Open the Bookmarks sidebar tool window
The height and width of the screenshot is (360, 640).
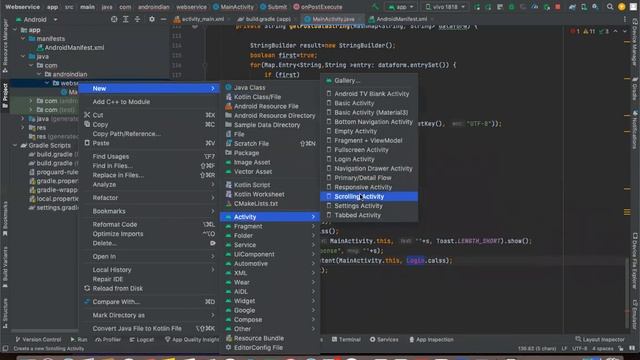point(5,218)
